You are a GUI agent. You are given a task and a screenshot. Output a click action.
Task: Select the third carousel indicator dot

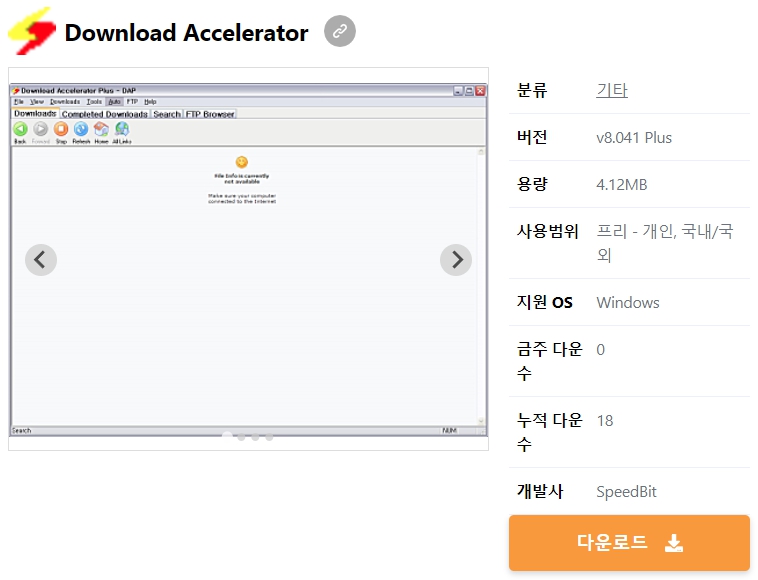point(255,437)
